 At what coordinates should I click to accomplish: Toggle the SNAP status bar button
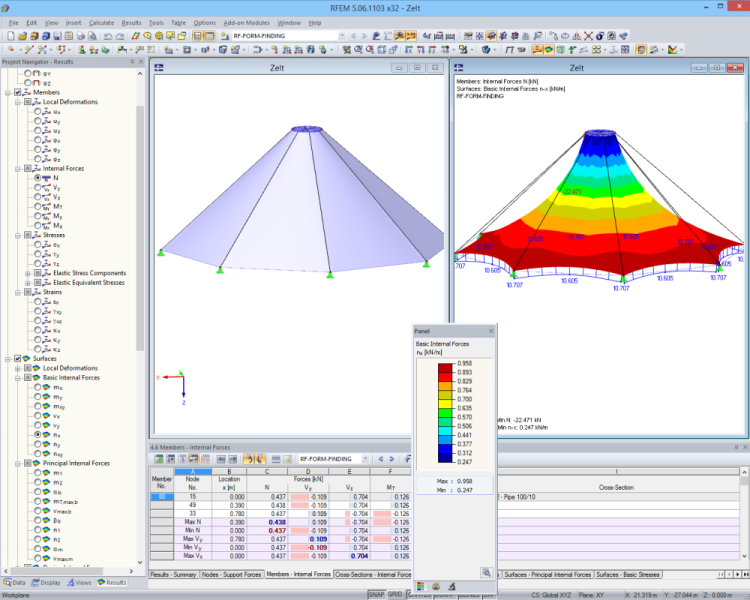376,594
